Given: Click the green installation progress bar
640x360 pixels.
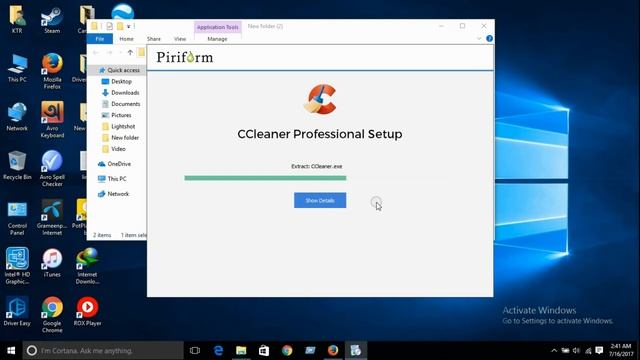Looking at the screenshot, I should tap(265, 178).
